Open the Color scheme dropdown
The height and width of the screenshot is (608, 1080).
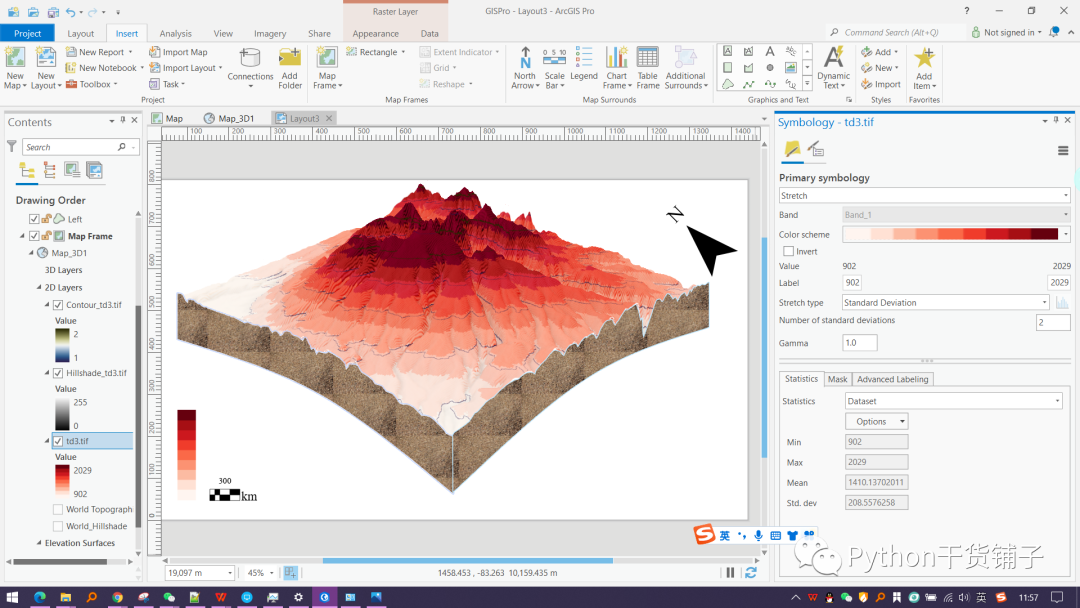pyautogui.click(x=1066, y=234)
